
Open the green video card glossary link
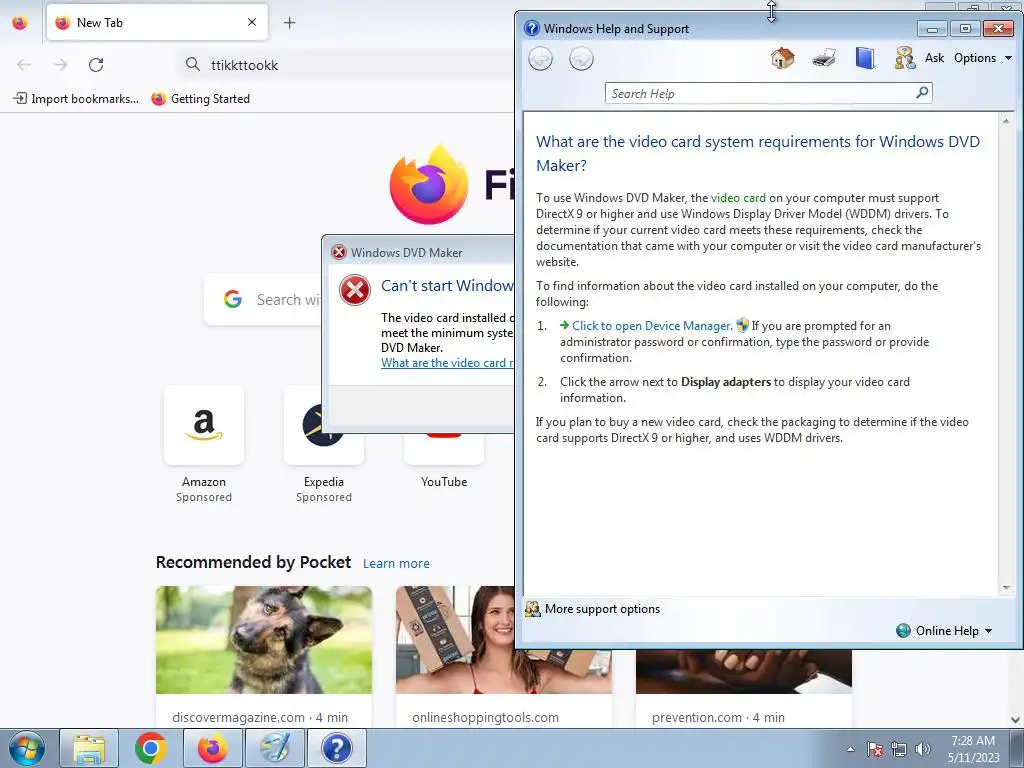click(x=738, y=198)
